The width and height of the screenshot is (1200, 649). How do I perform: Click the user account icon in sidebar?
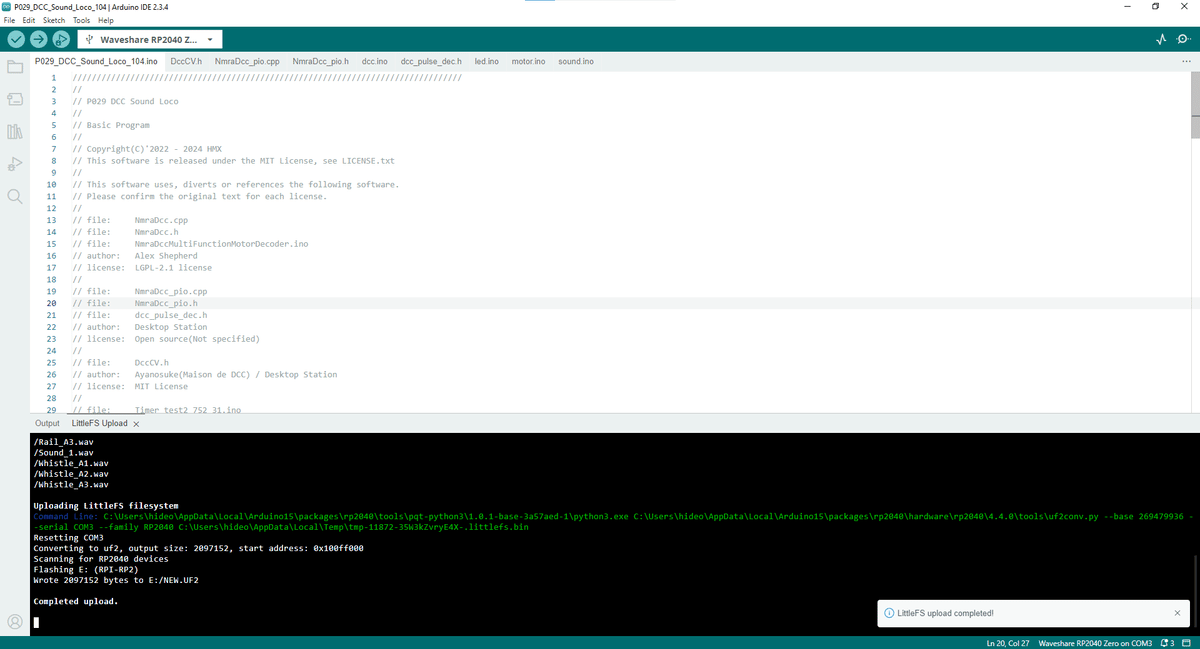pos(15,621)
